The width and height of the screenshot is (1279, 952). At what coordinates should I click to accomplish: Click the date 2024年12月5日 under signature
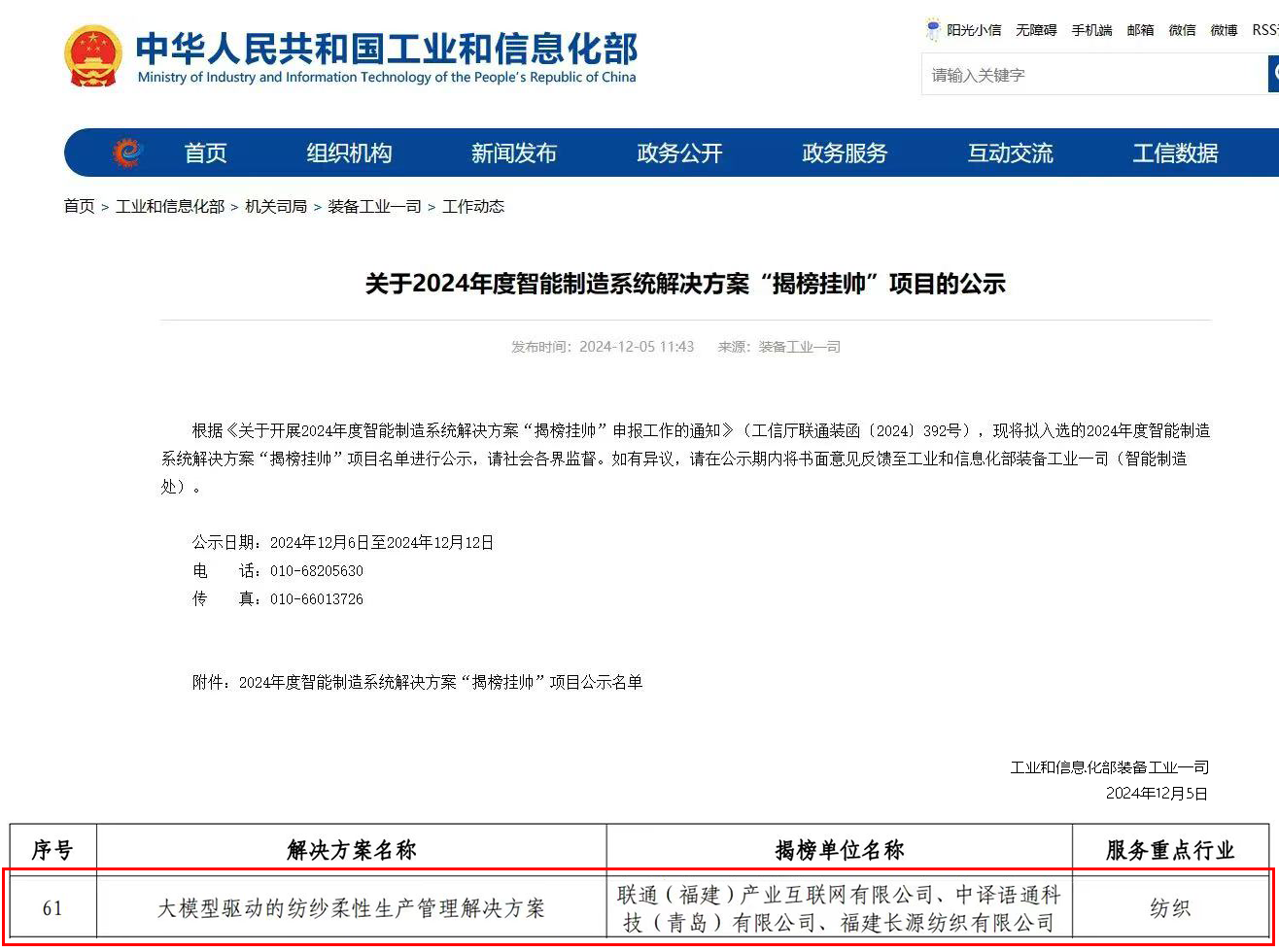coord(1157,794)
